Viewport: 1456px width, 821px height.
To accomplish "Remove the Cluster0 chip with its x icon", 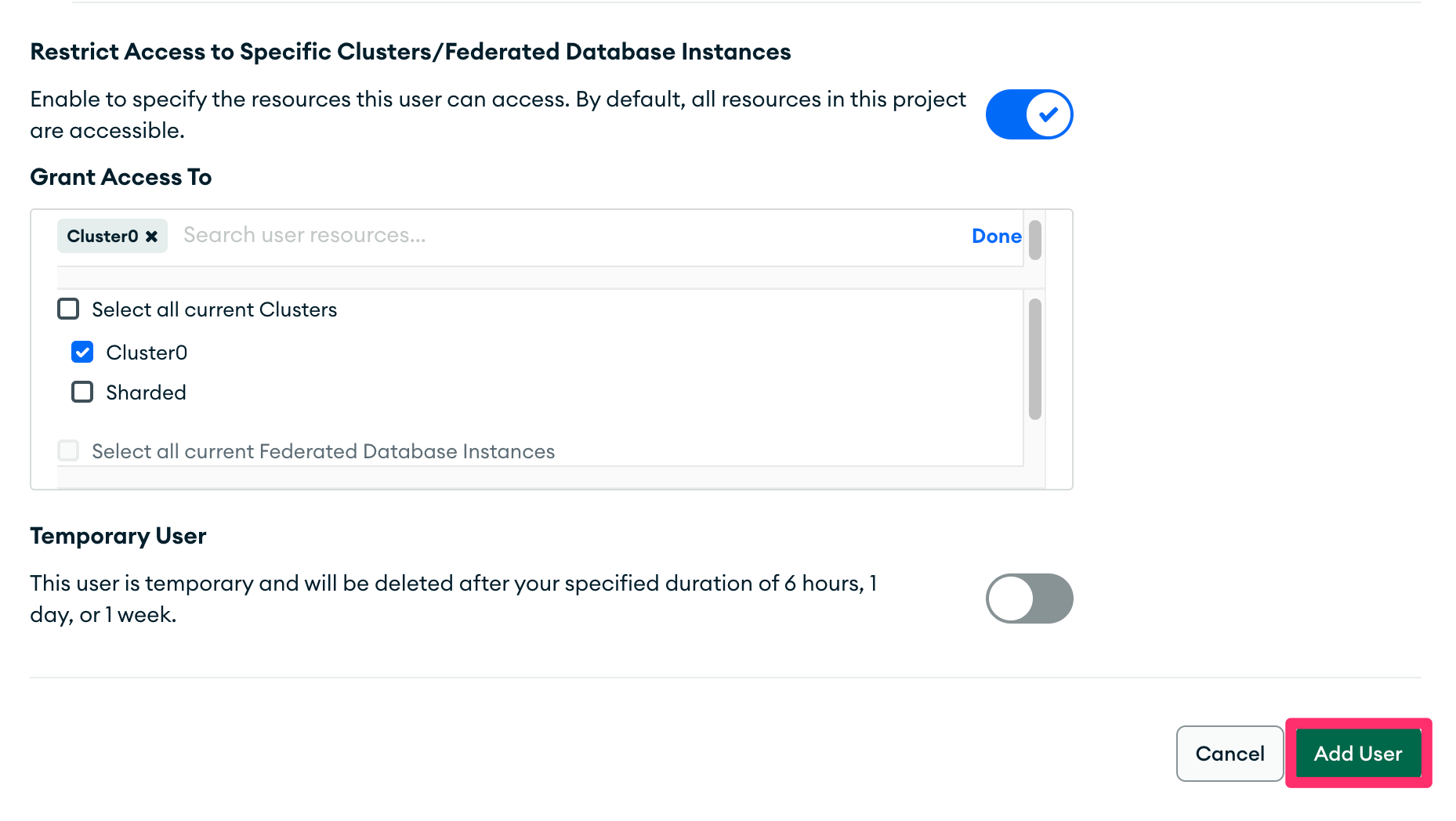I will click(152, 237).
